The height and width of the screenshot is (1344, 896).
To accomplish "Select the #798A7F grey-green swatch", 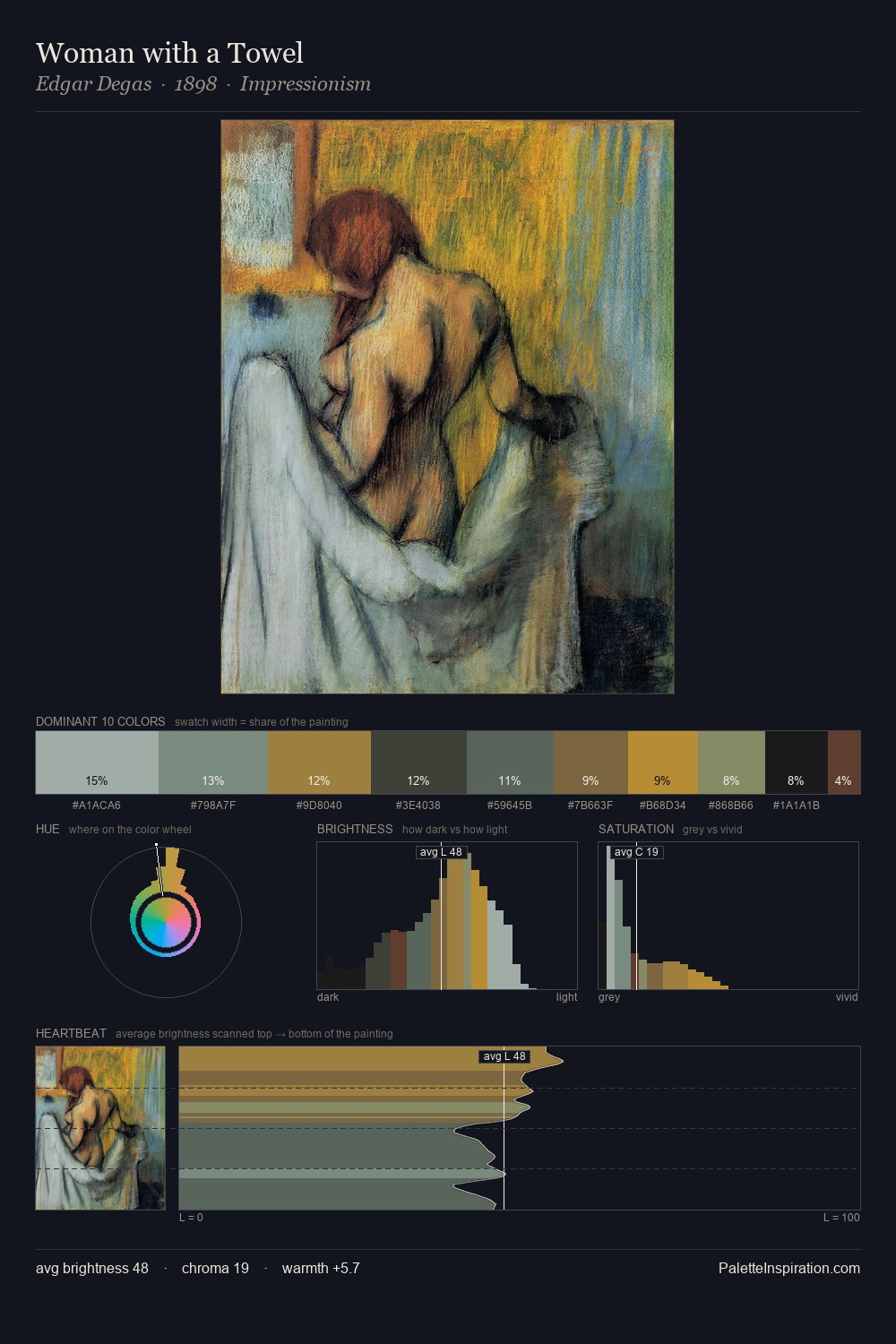I will point(213,762).
